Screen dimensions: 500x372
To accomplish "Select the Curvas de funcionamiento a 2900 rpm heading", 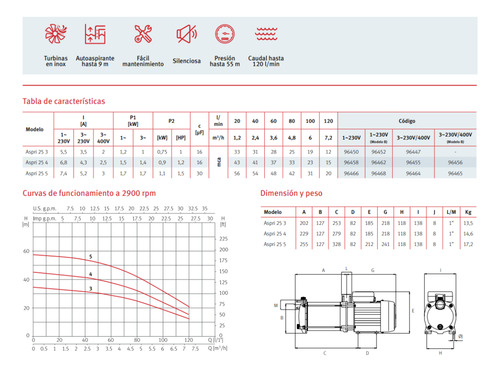I will [89, 193].
